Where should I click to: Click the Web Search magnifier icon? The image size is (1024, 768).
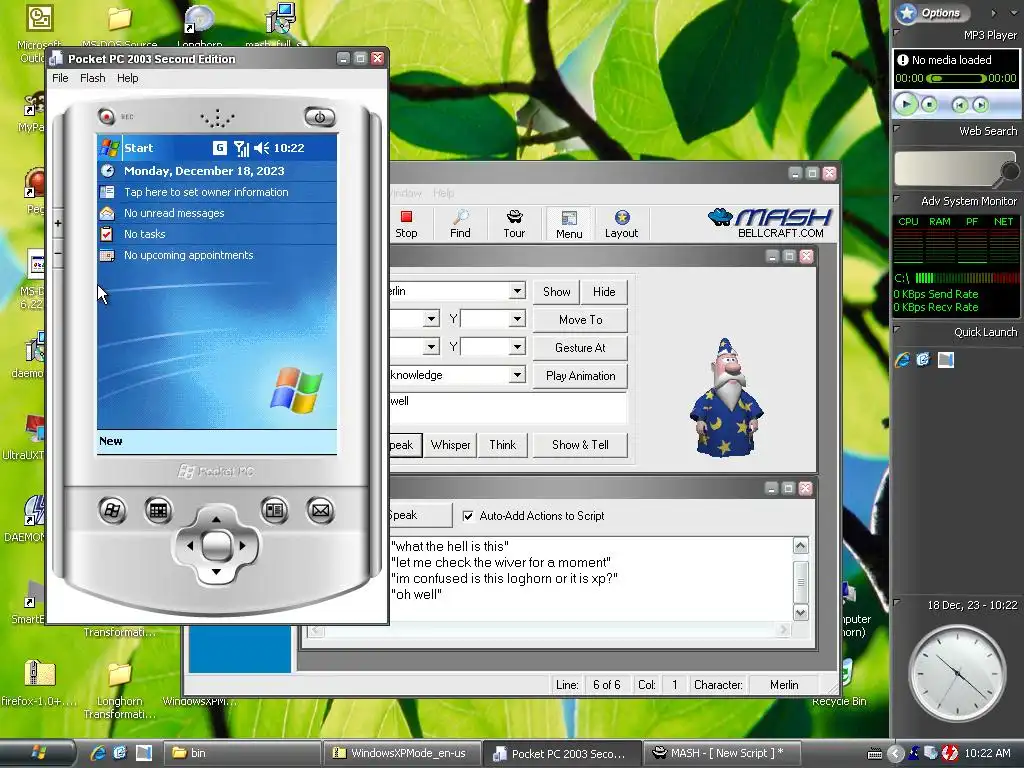[x=1009, y=172]
